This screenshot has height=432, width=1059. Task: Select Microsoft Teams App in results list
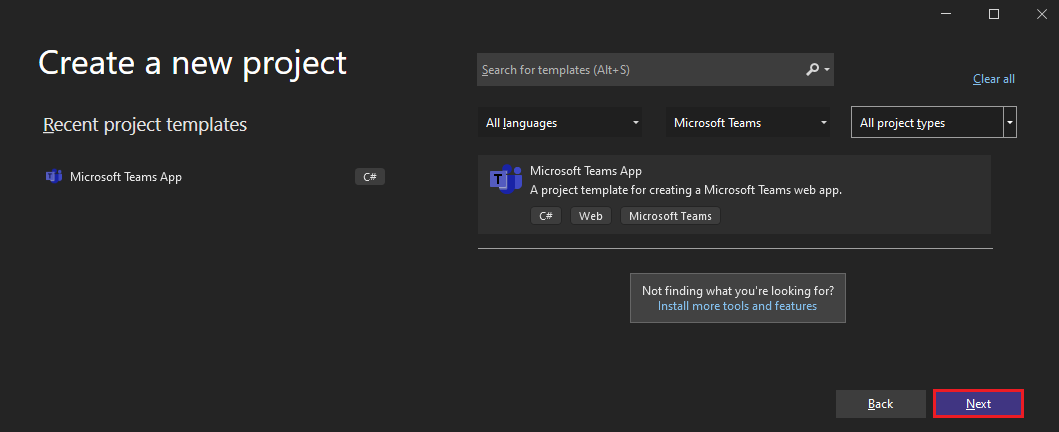click(734, 194)
